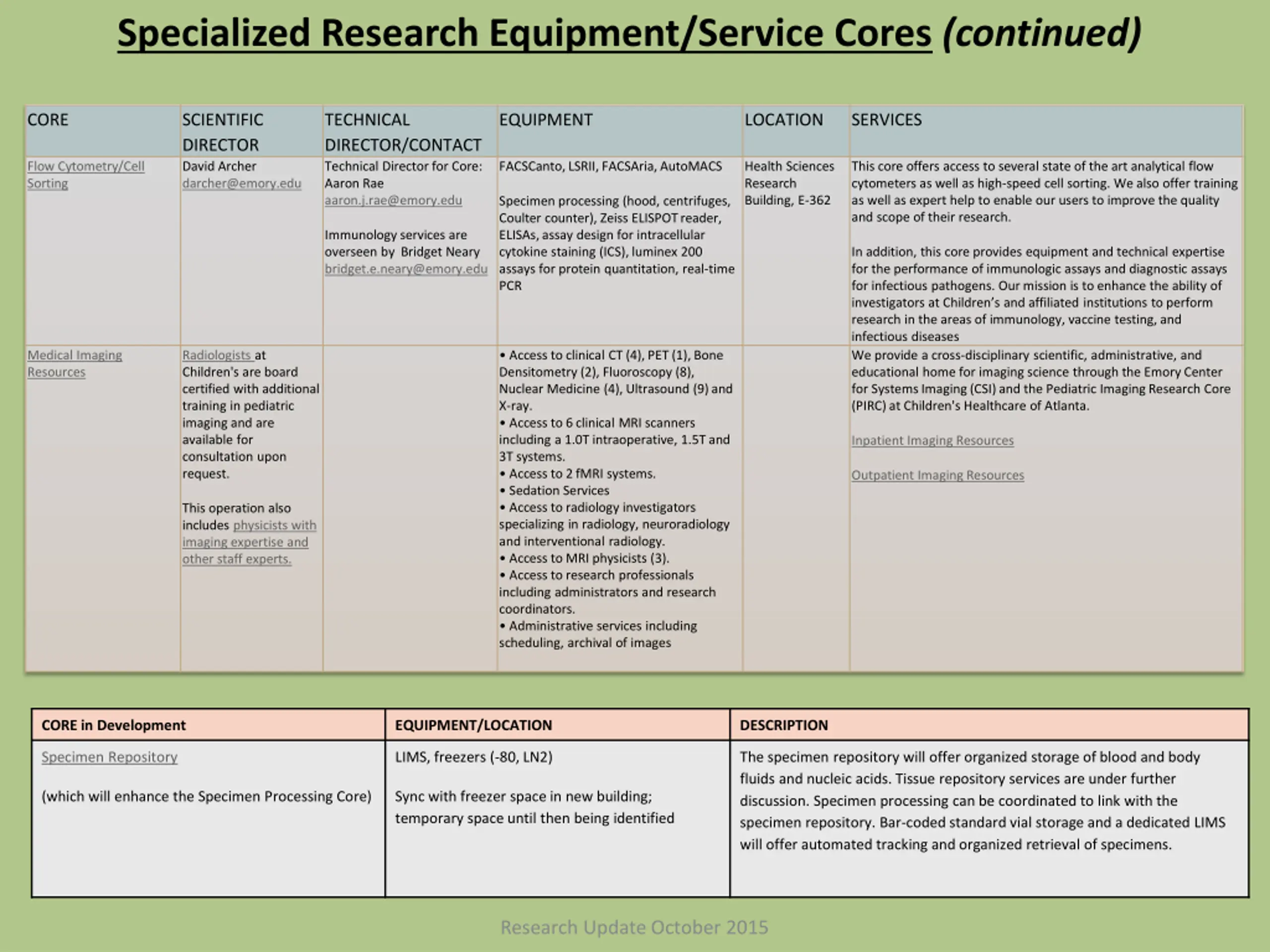Click the Aaron Rae name text
The height and width of the screenshot is (952, 1270).
coord(354,183)
